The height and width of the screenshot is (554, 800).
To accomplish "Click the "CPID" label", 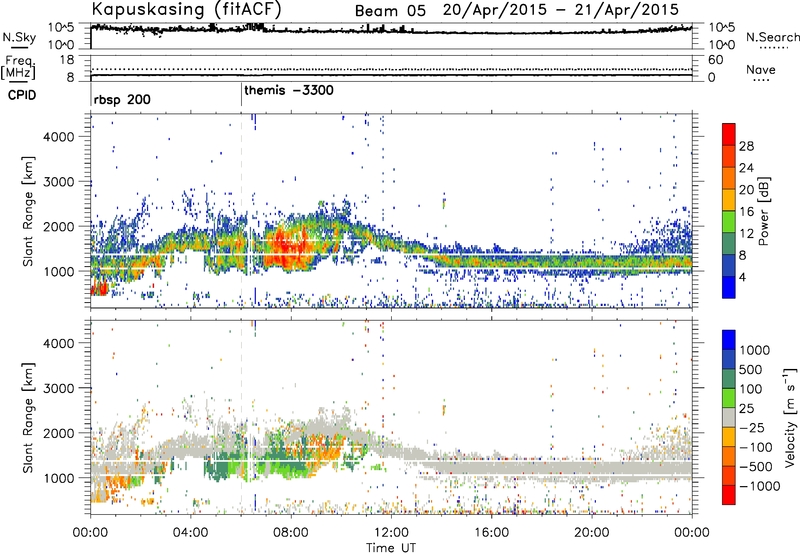I will pyautogui.click(x=22, y=95).
